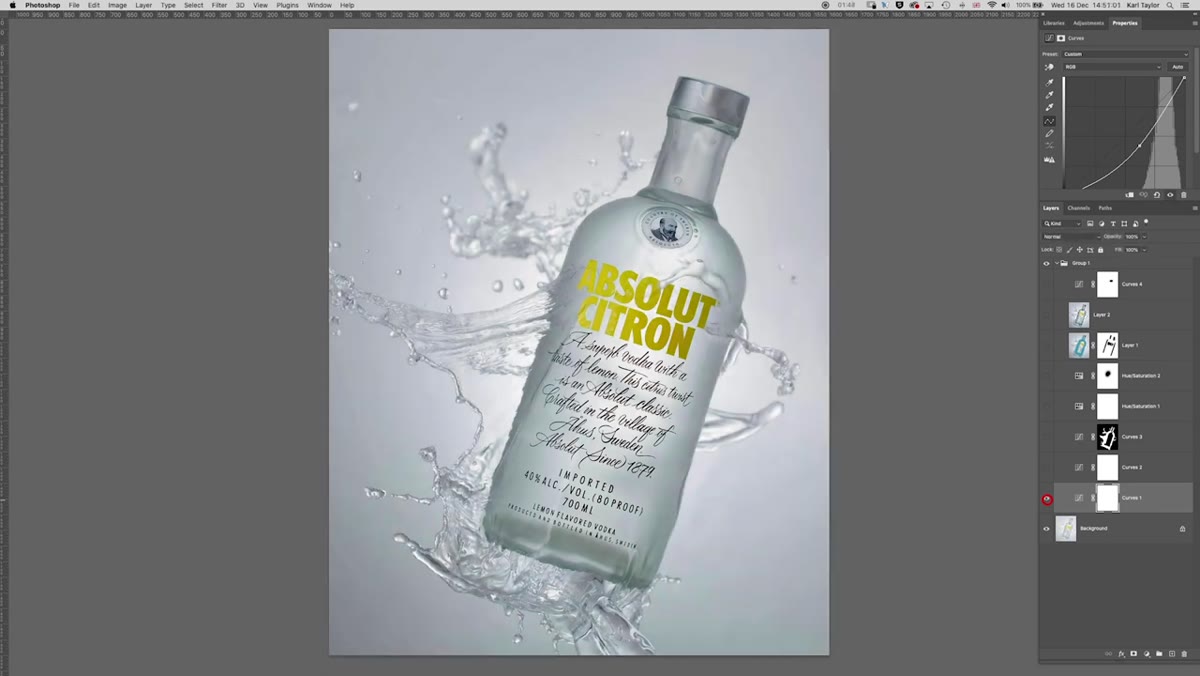The image size is (1200, 676).
Task: Create a new adjustment layer icon
Action: coord(1147,653)
